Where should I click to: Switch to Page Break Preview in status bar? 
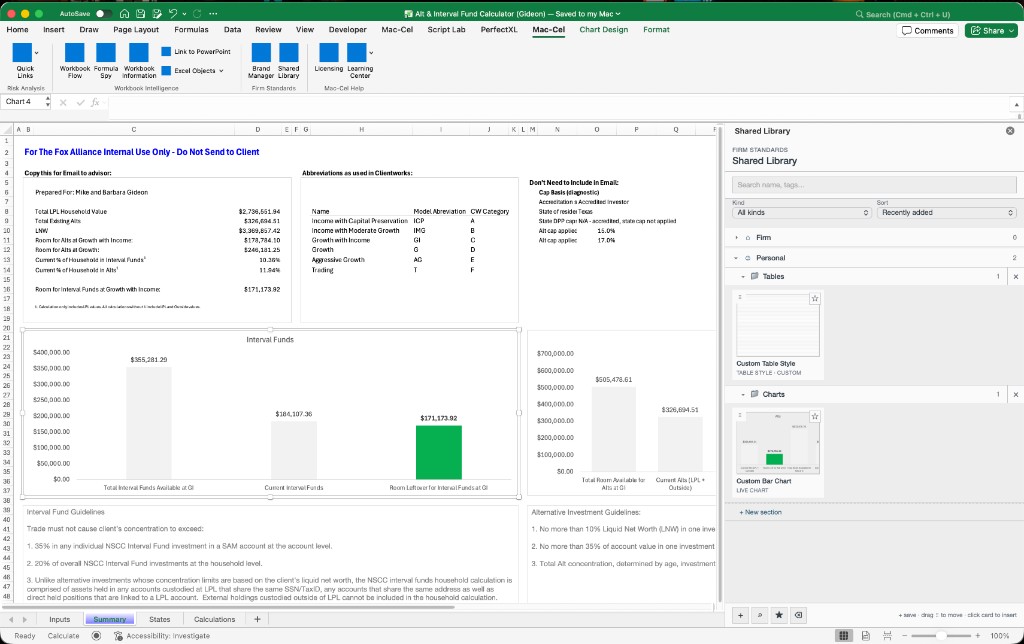887,636
